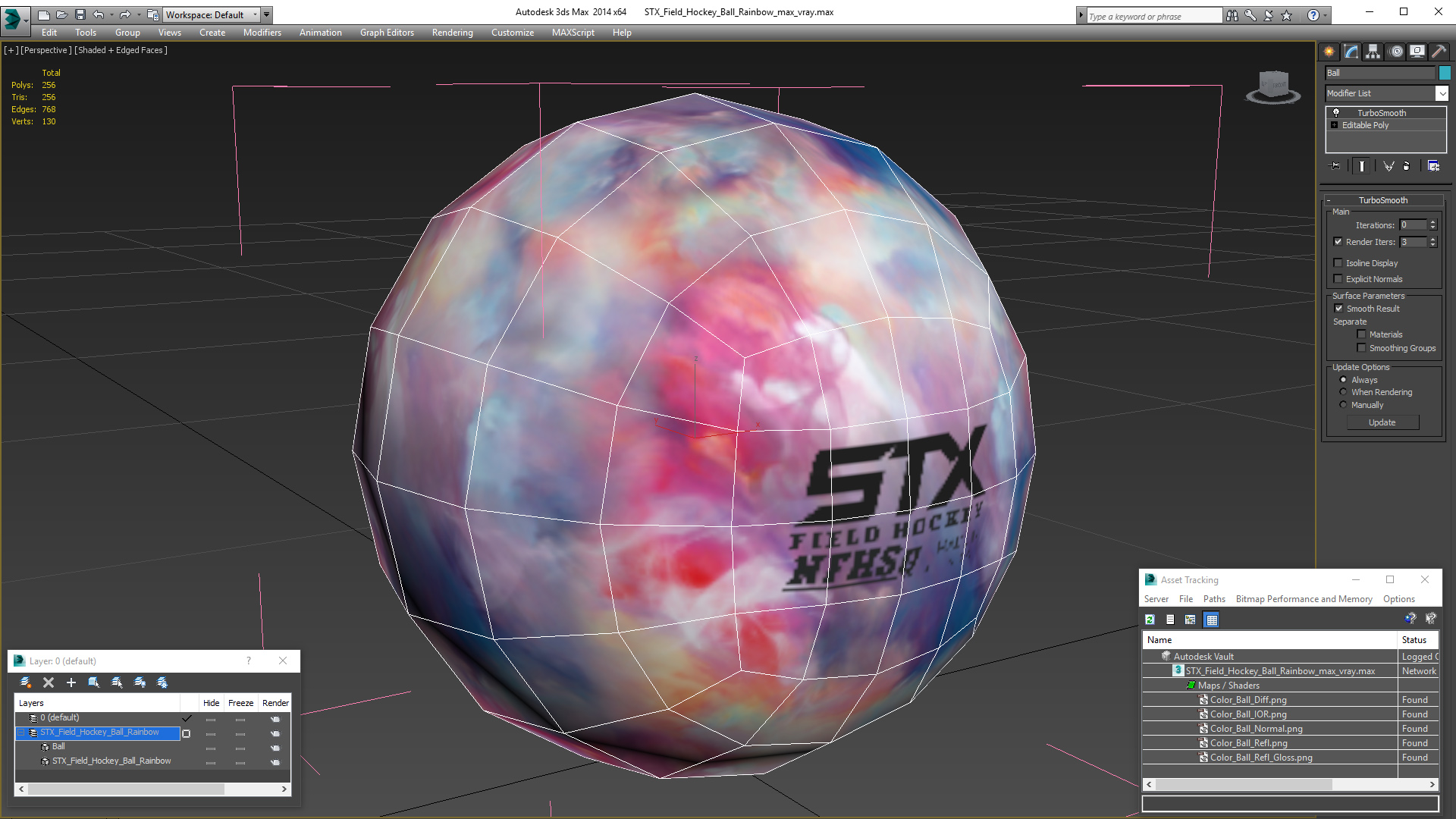This screenshot has width=1456, height=819.
Task: Click the Asset Tracking horizontal scrollbar
Action: [x=1291, y=785]
